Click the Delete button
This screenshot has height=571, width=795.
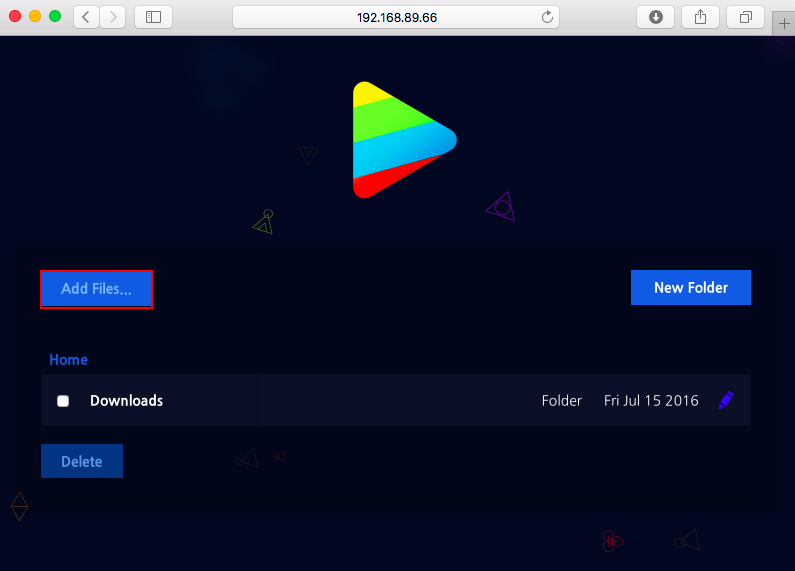point(82,461)
